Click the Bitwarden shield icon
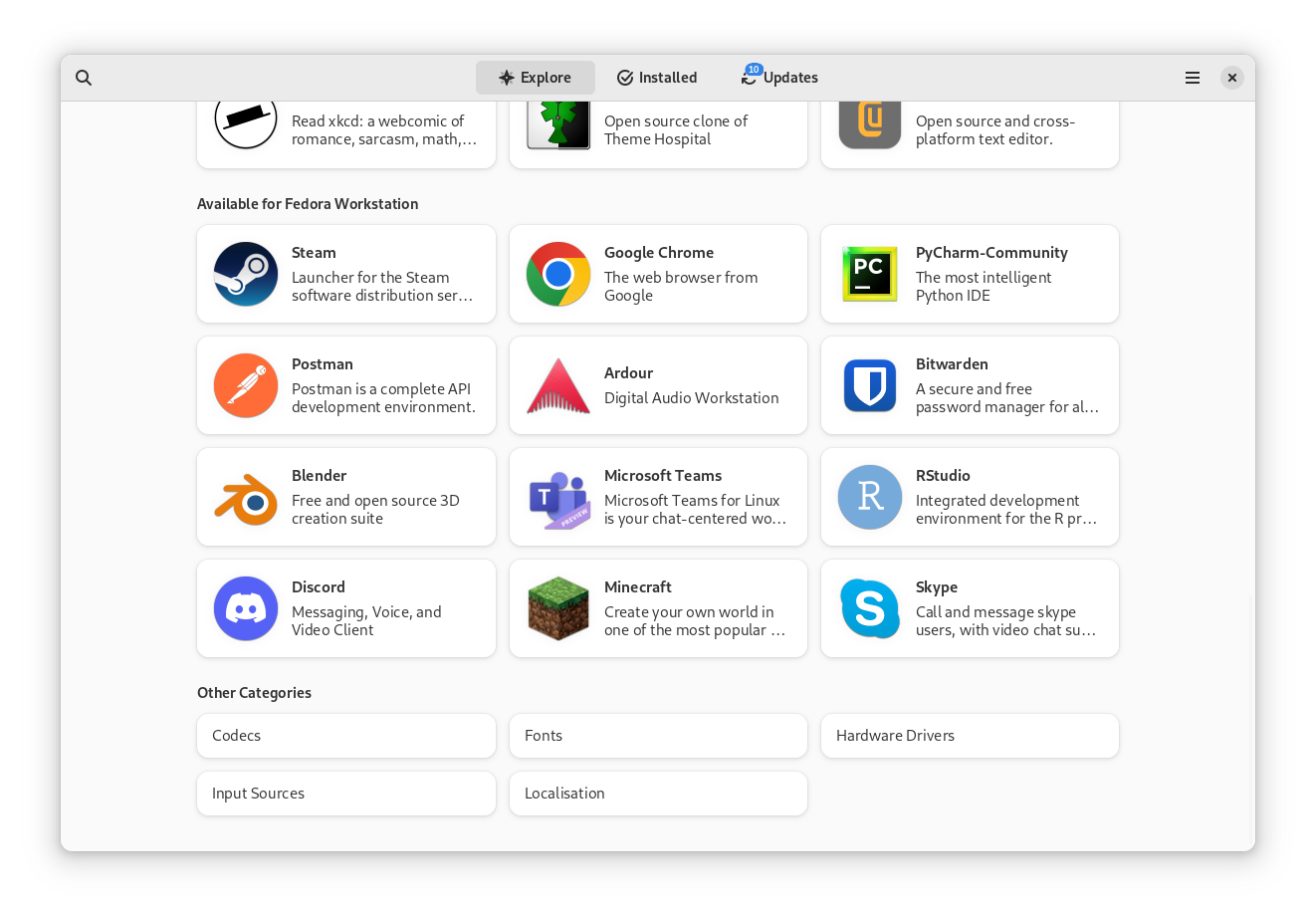The height and width of the screenshot is (918, 1316). 870,385
